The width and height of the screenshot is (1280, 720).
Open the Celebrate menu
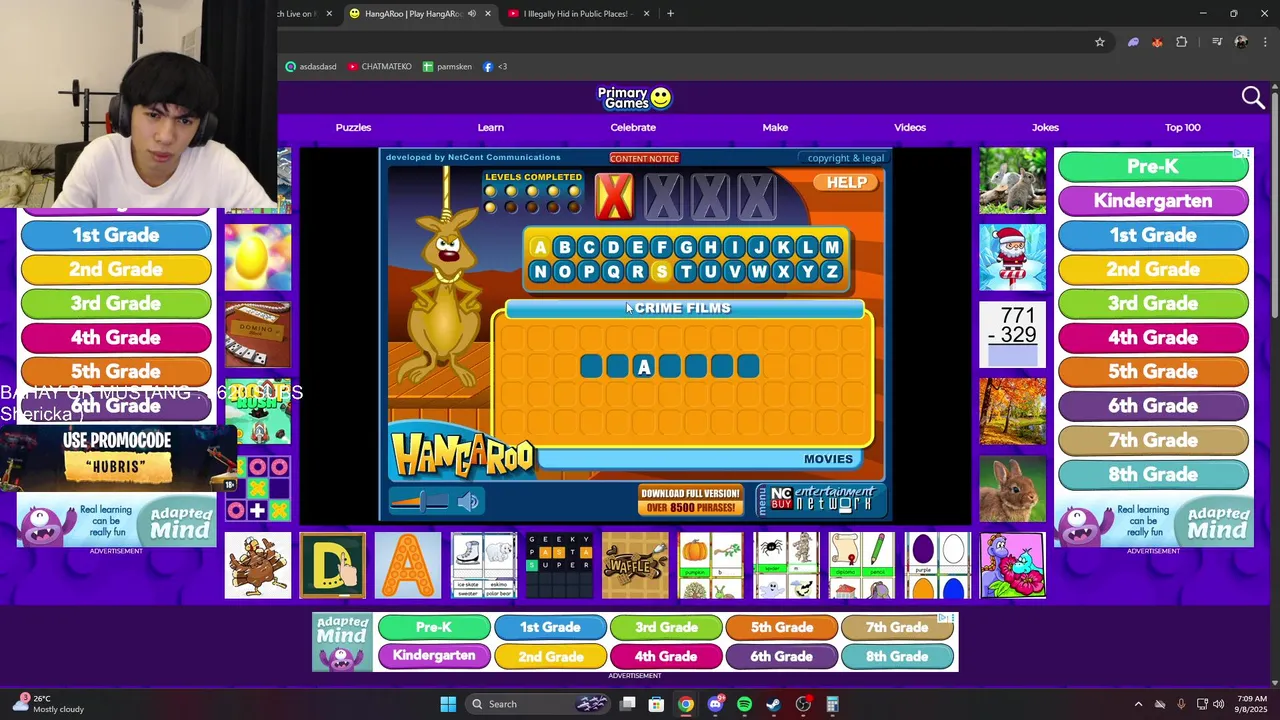pos(633,127)
